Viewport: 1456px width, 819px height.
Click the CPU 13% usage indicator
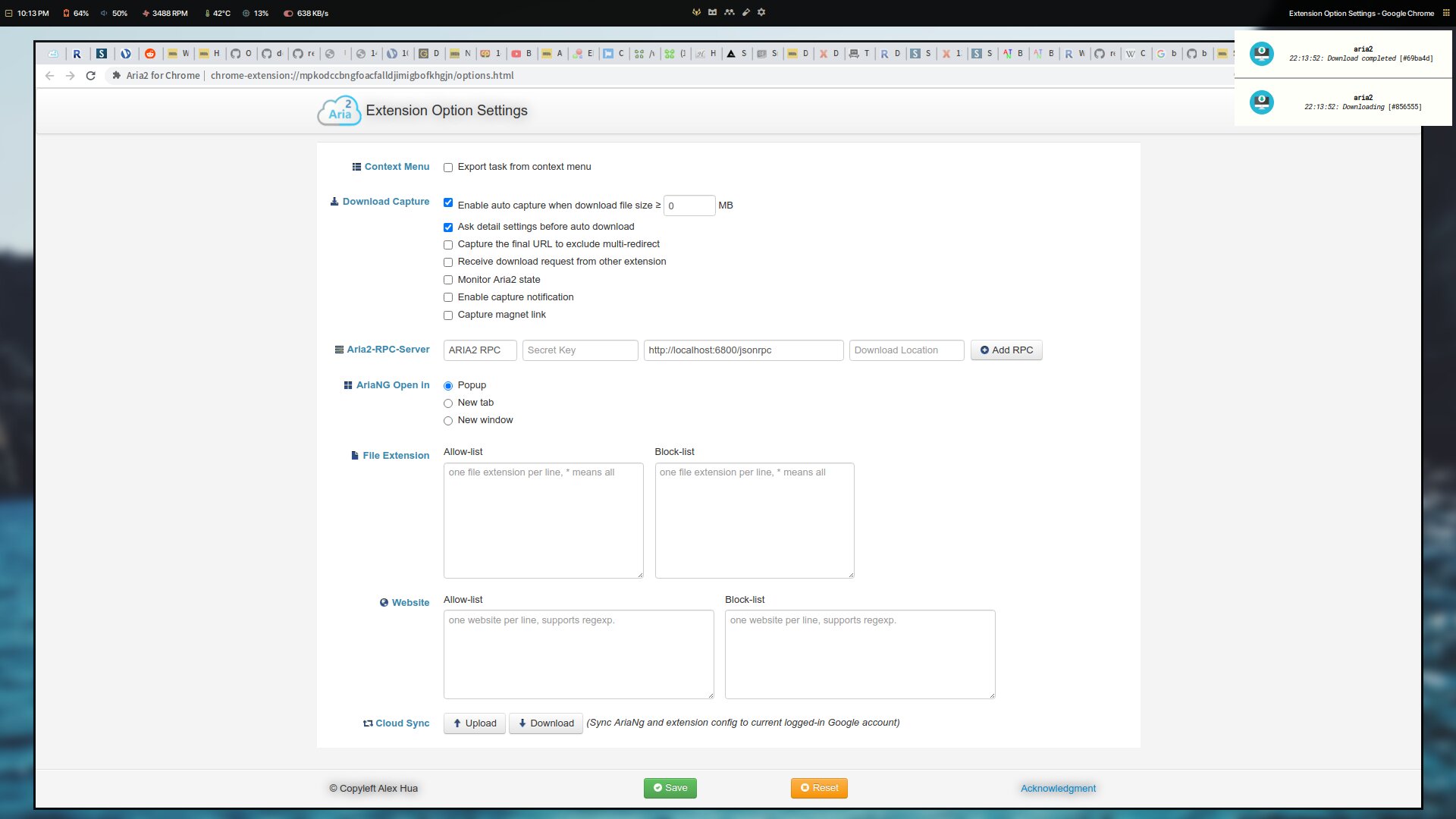click(x=256, y=14)
